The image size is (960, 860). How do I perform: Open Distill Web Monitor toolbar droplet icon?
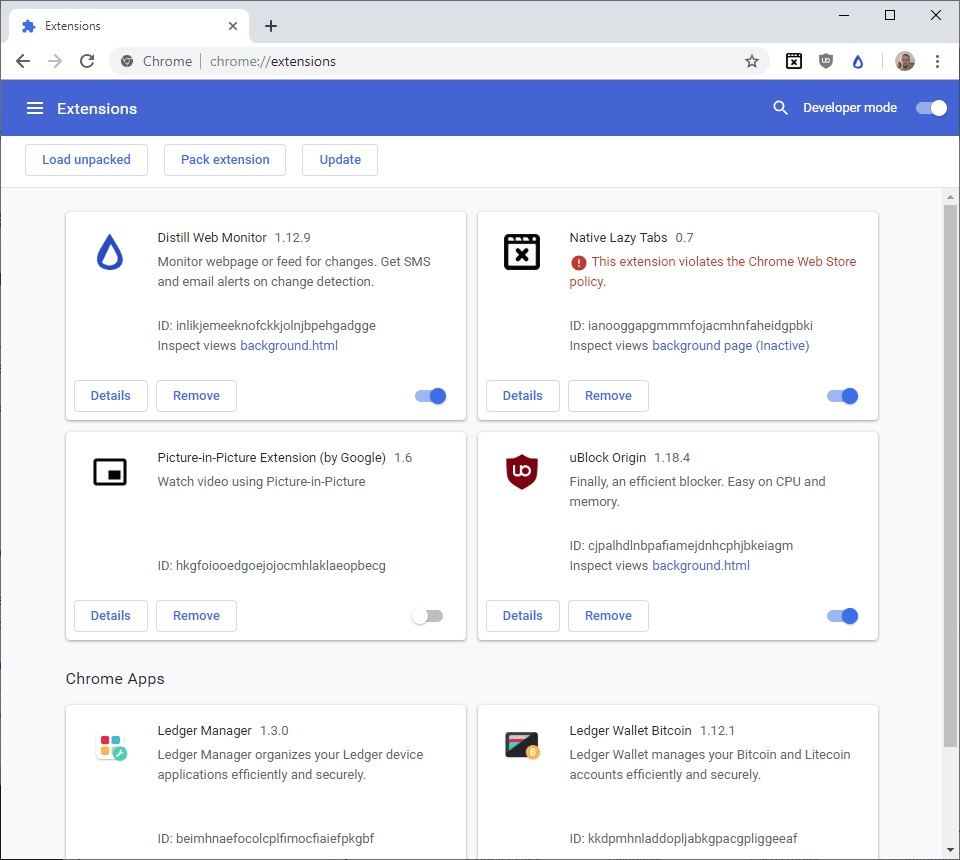point(858,61)
